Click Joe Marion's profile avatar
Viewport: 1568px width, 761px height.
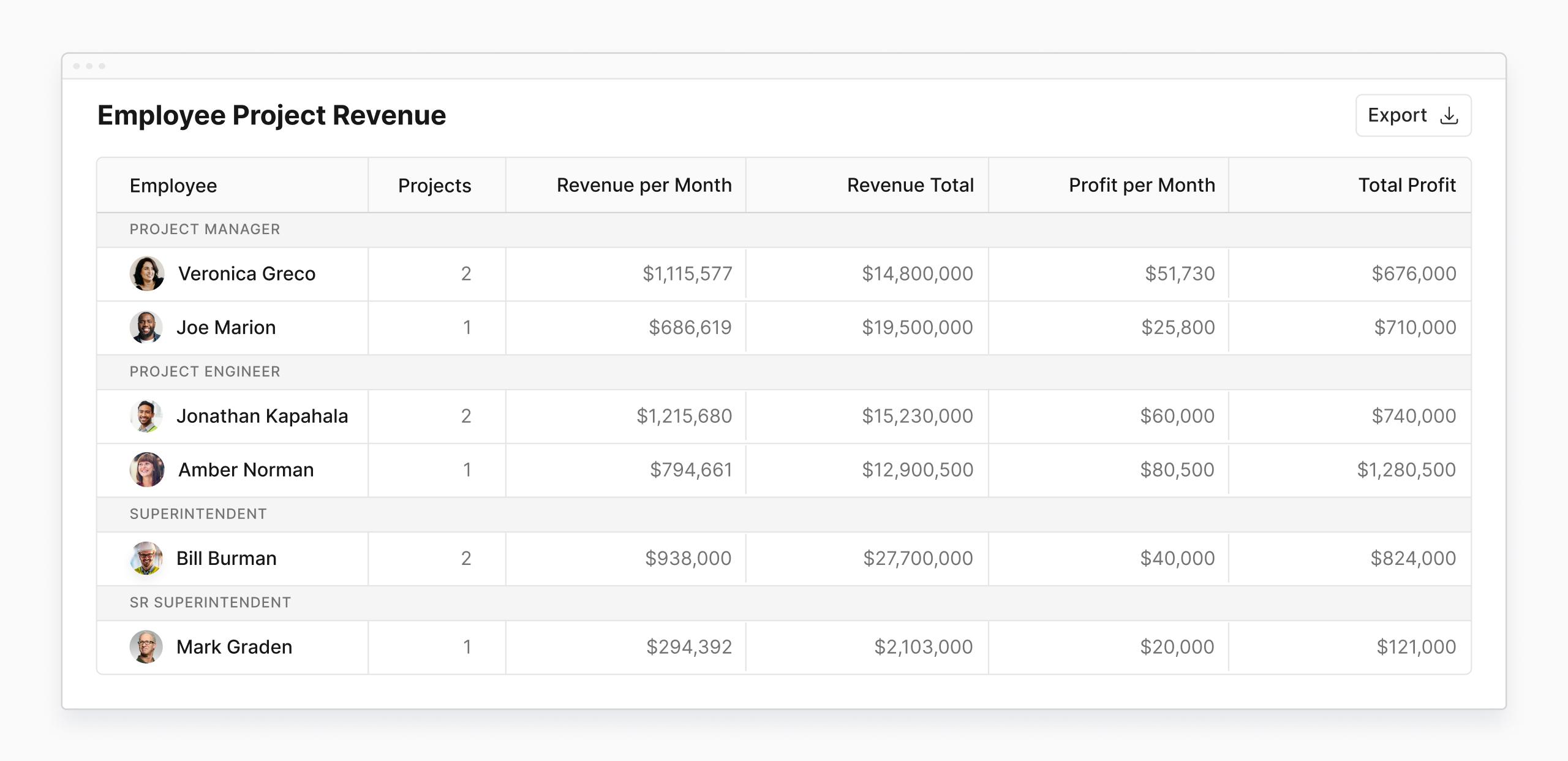coord(147,327)
